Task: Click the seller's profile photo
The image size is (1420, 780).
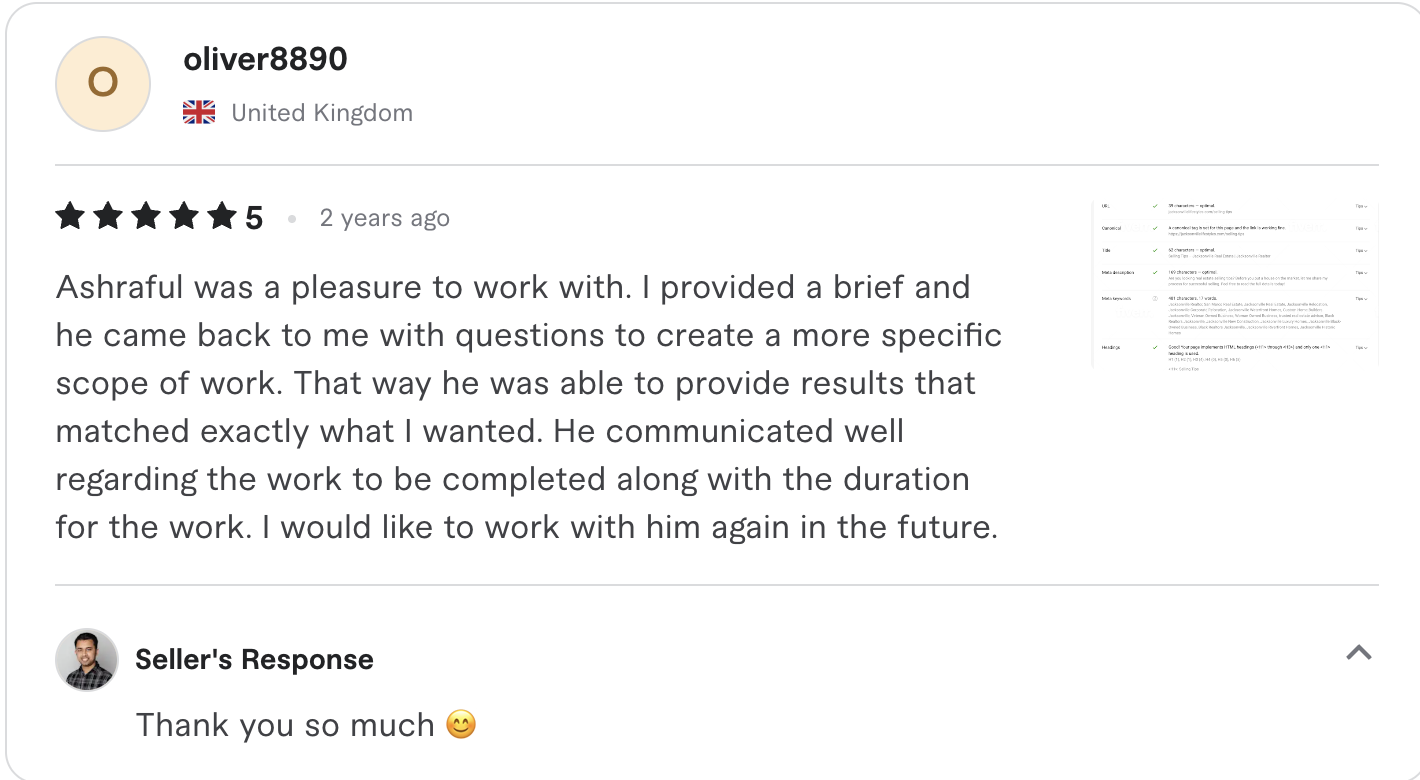Action: coord(87,660)
